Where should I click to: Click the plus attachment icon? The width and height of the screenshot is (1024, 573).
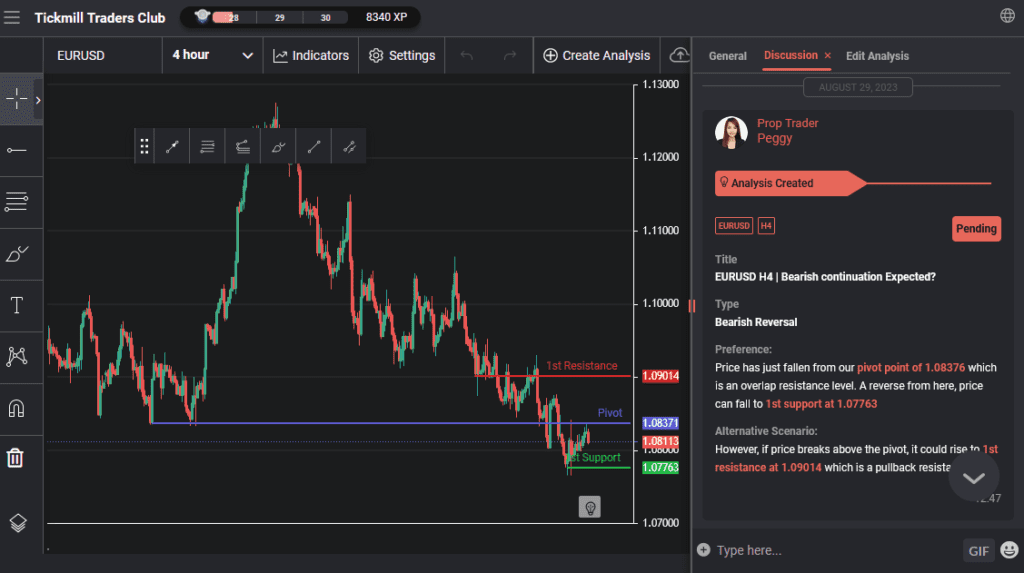(x=703, y=549)
